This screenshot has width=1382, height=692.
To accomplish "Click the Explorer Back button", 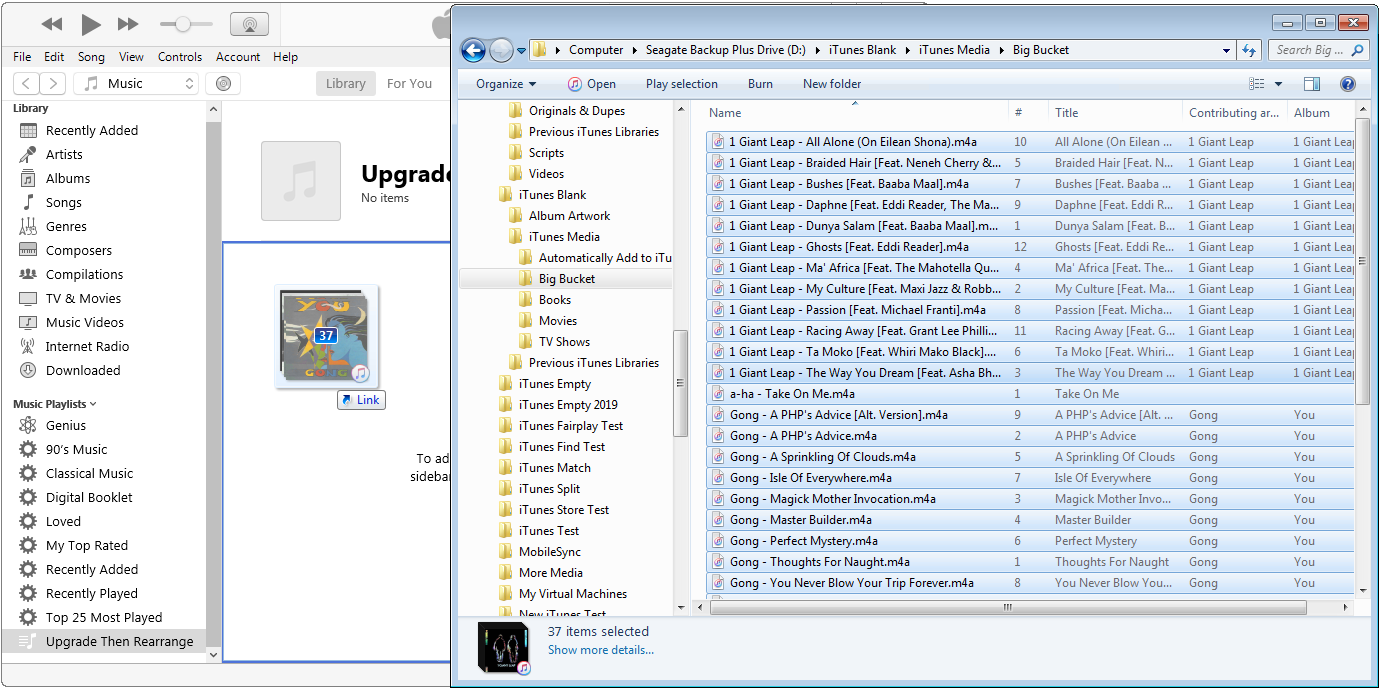I will pos(473,50).
